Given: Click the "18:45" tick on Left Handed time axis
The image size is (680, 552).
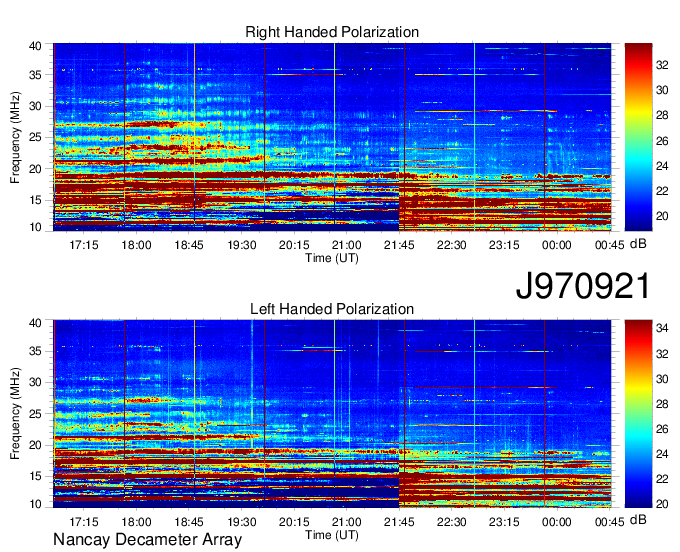Looking at the screenshot, I should pyautogui.click(x=189, y=522).
